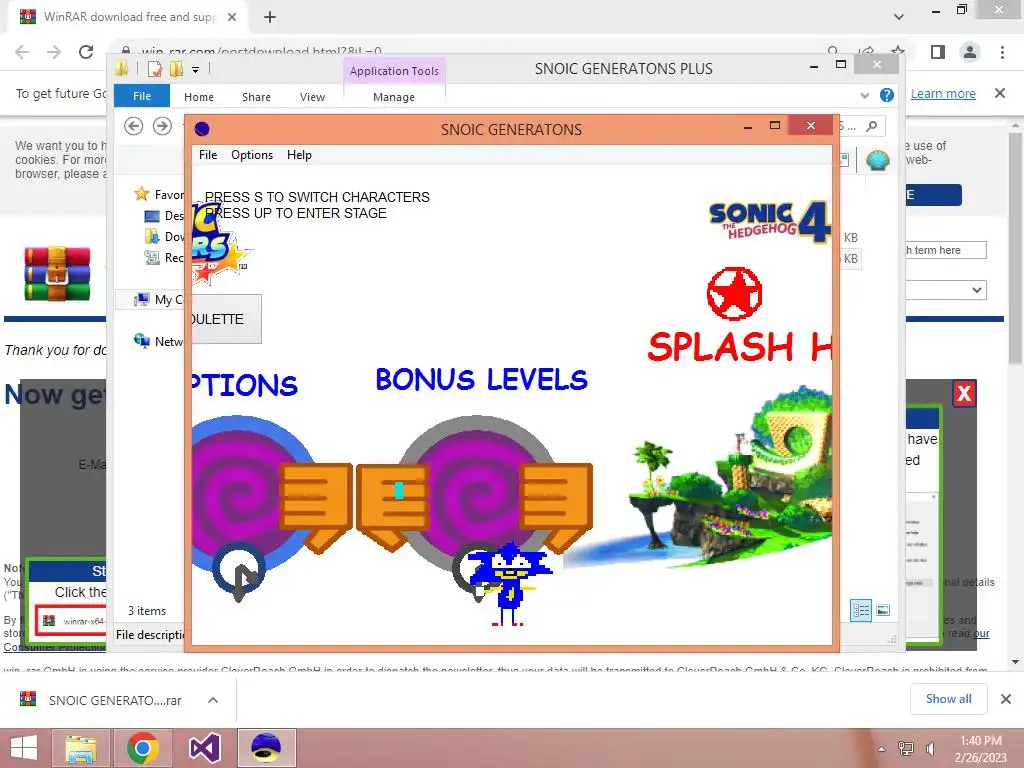
Task: Click the Sonic Riders logo in game
Action: pos(219,246)
